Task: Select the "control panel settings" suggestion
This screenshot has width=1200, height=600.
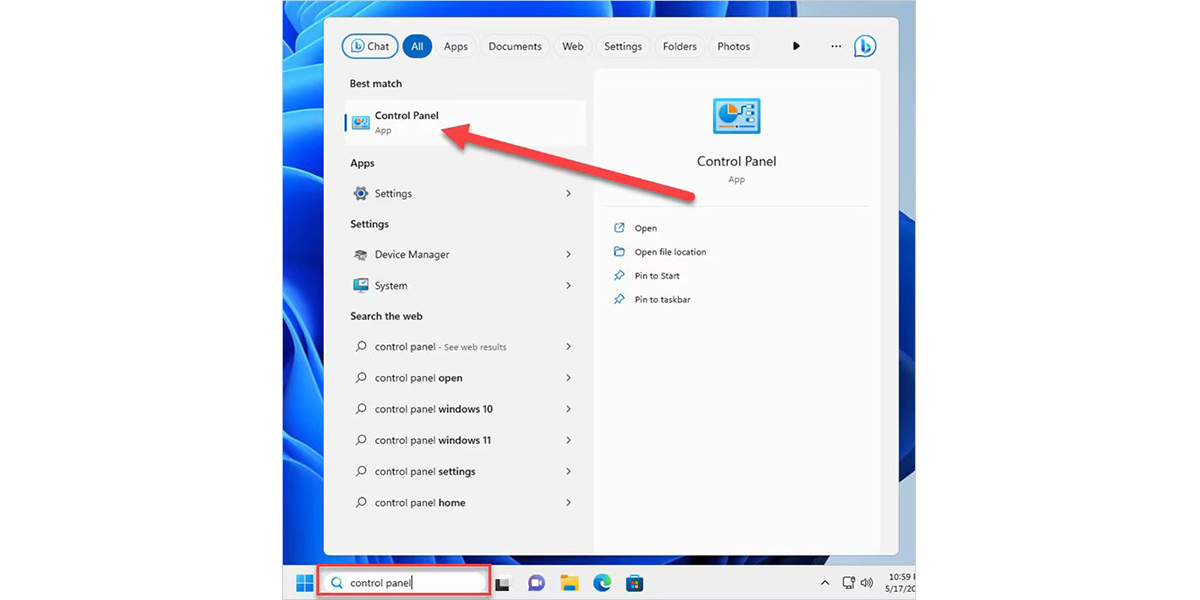Action: [465, 471]
